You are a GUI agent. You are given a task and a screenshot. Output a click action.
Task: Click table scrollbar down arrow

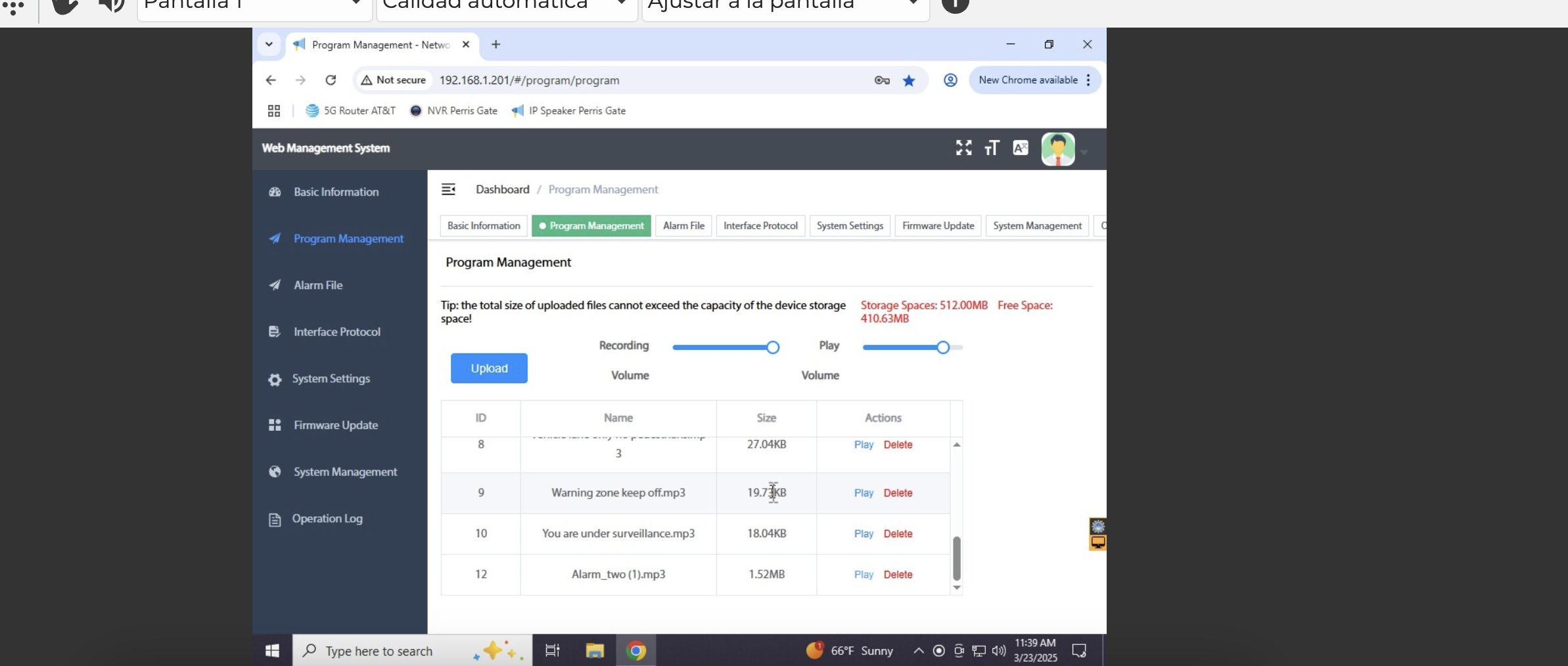click(957, 588)
